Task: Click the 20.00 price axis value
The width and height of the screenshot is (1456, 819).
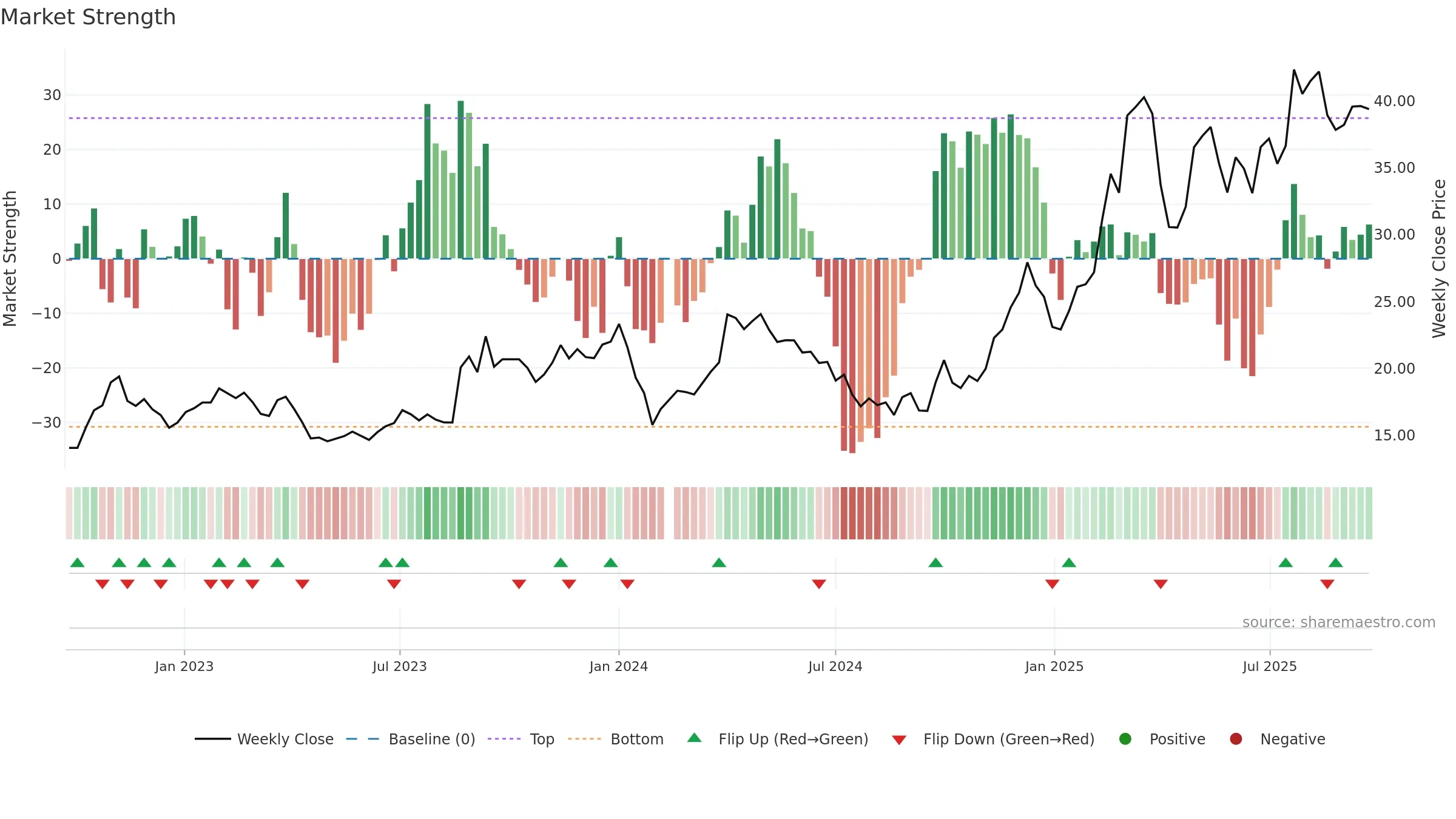Action: 1395,368
